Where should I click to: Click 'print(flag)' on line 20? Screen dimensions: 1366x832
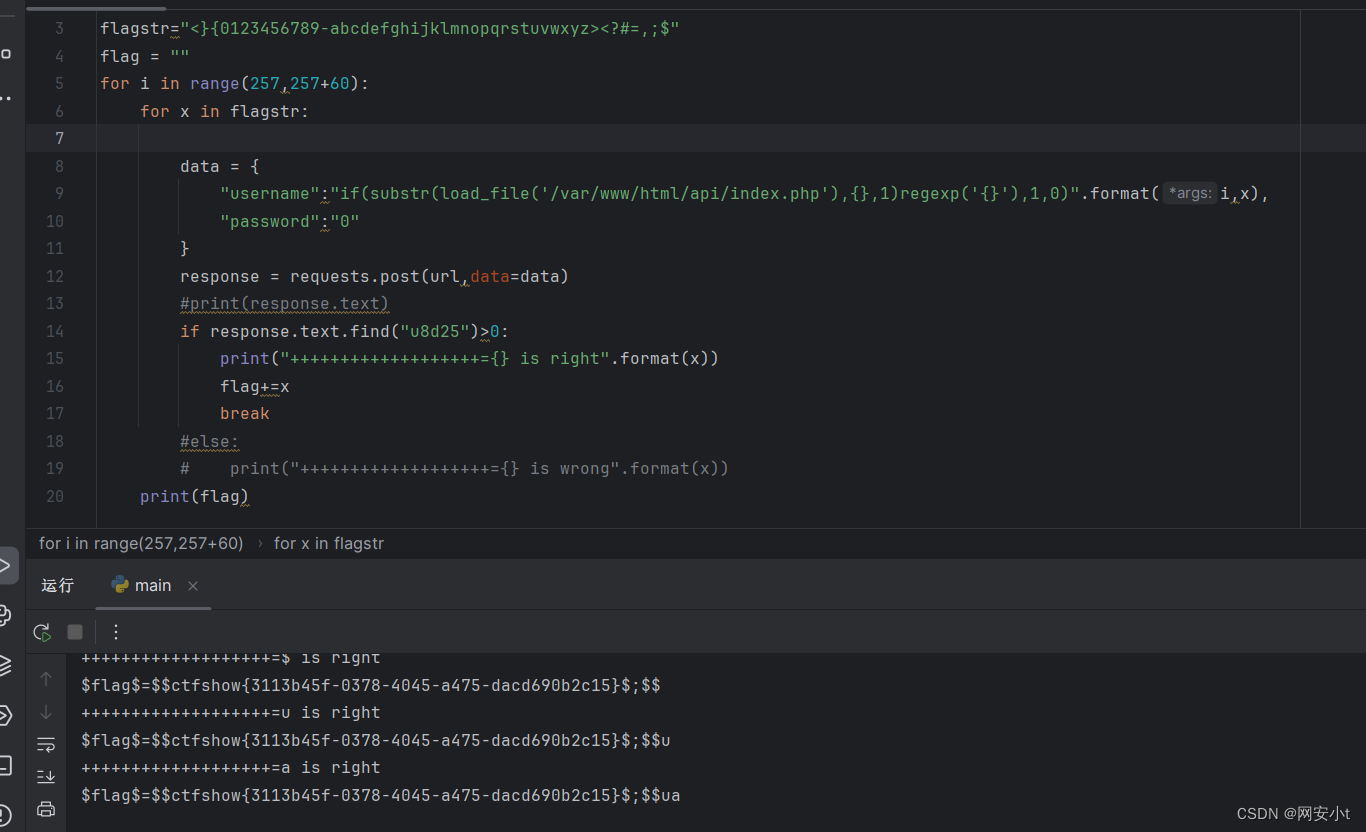(x=194, y=496)
